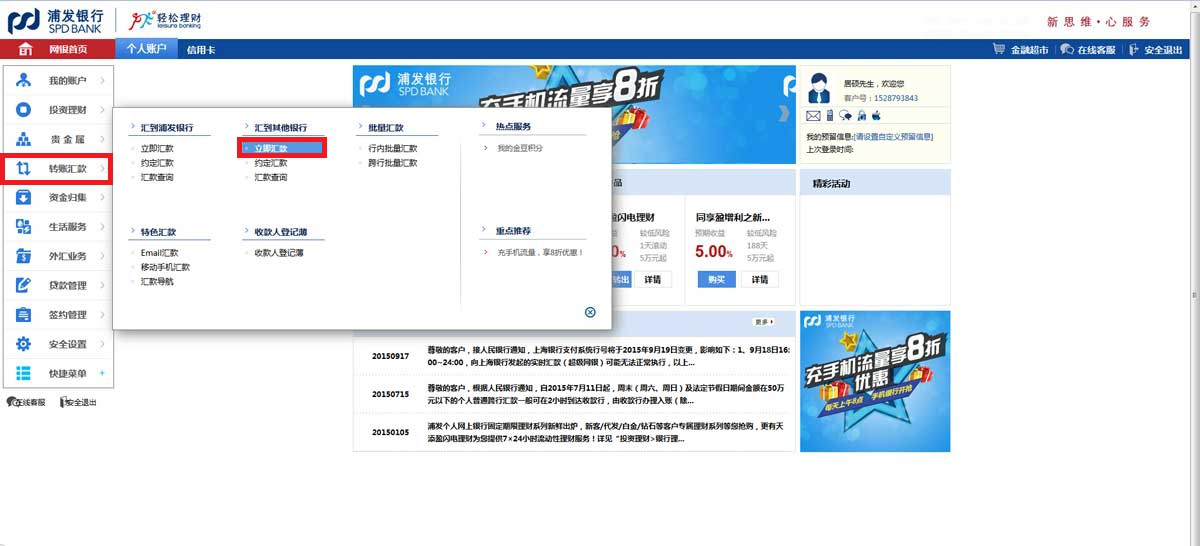
Task: Click the 贵金属 pyramid icon in sidebar
Action: coord(24,139)
